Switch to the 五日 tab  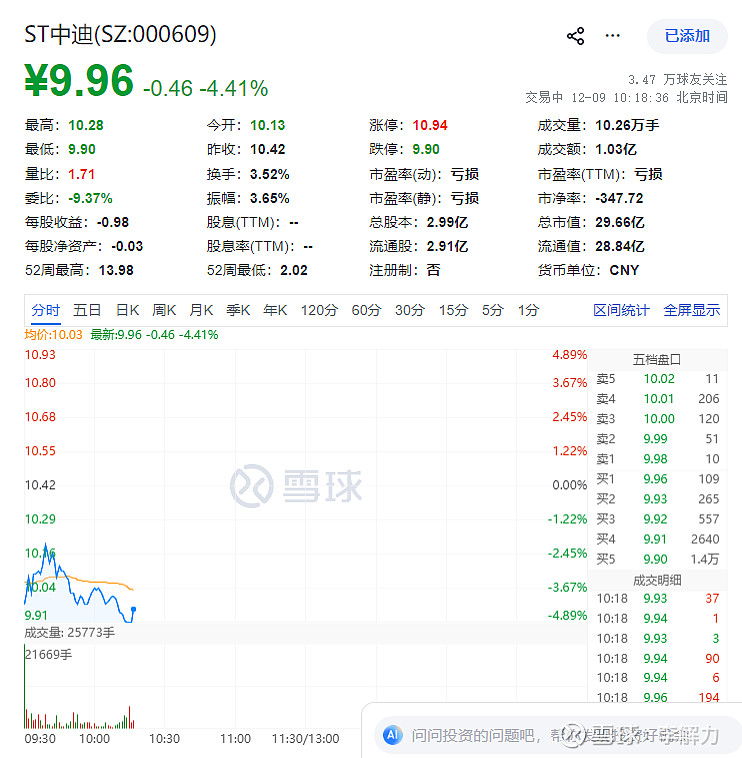coord(87,310)
